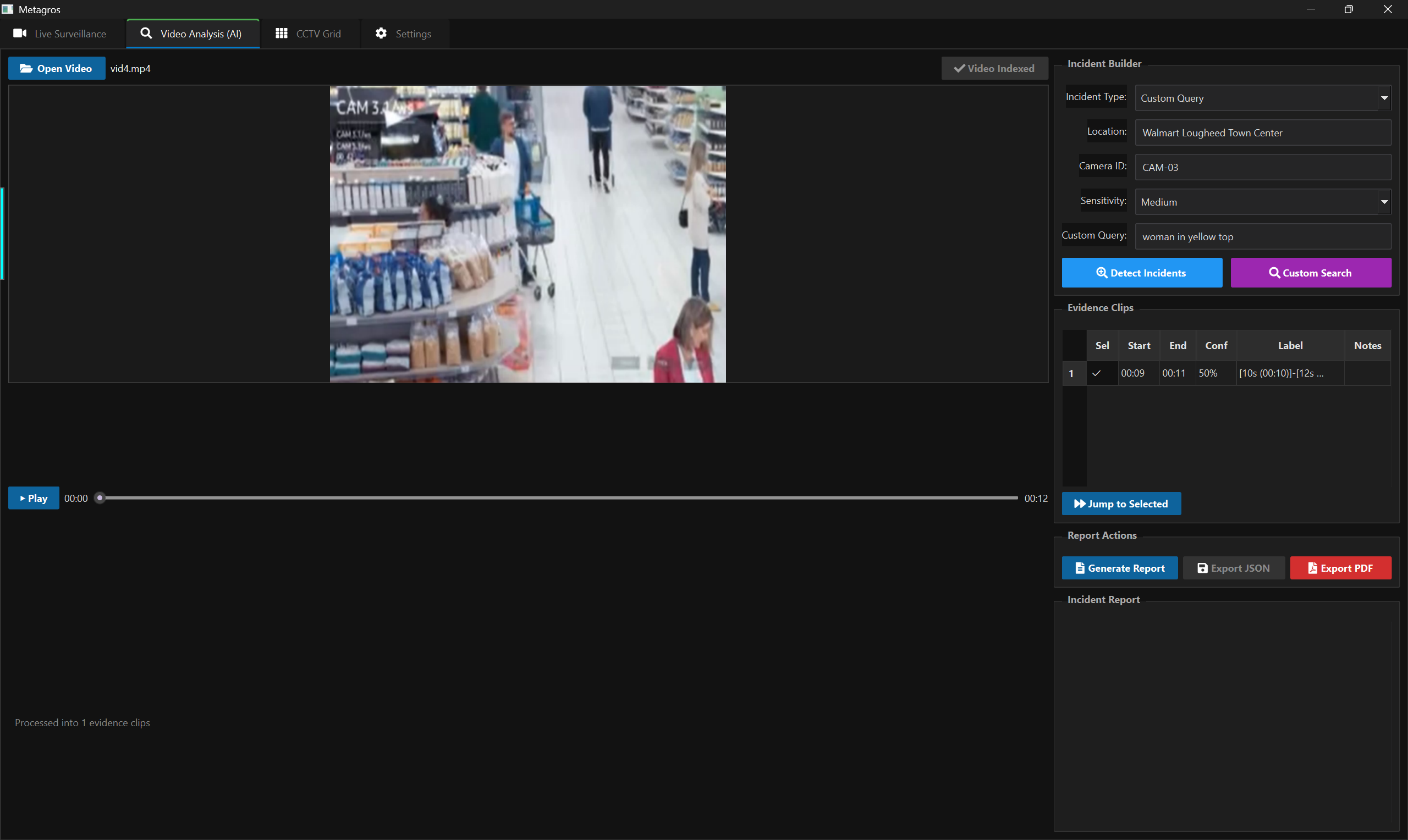Sort clips by the Conf column header

(x=1215, y=345)
